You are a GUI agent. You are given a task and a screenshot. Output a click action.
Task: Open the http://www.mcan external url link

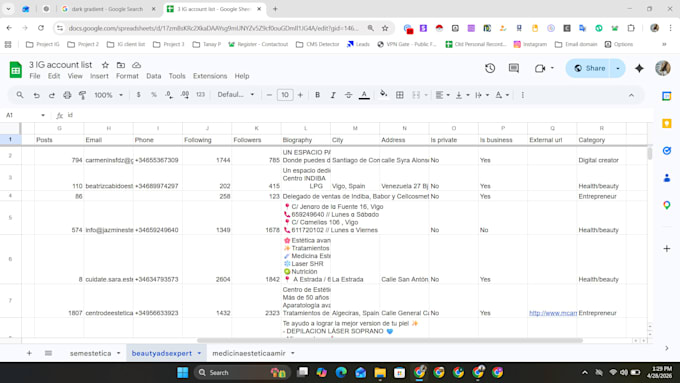click(552, 313)
